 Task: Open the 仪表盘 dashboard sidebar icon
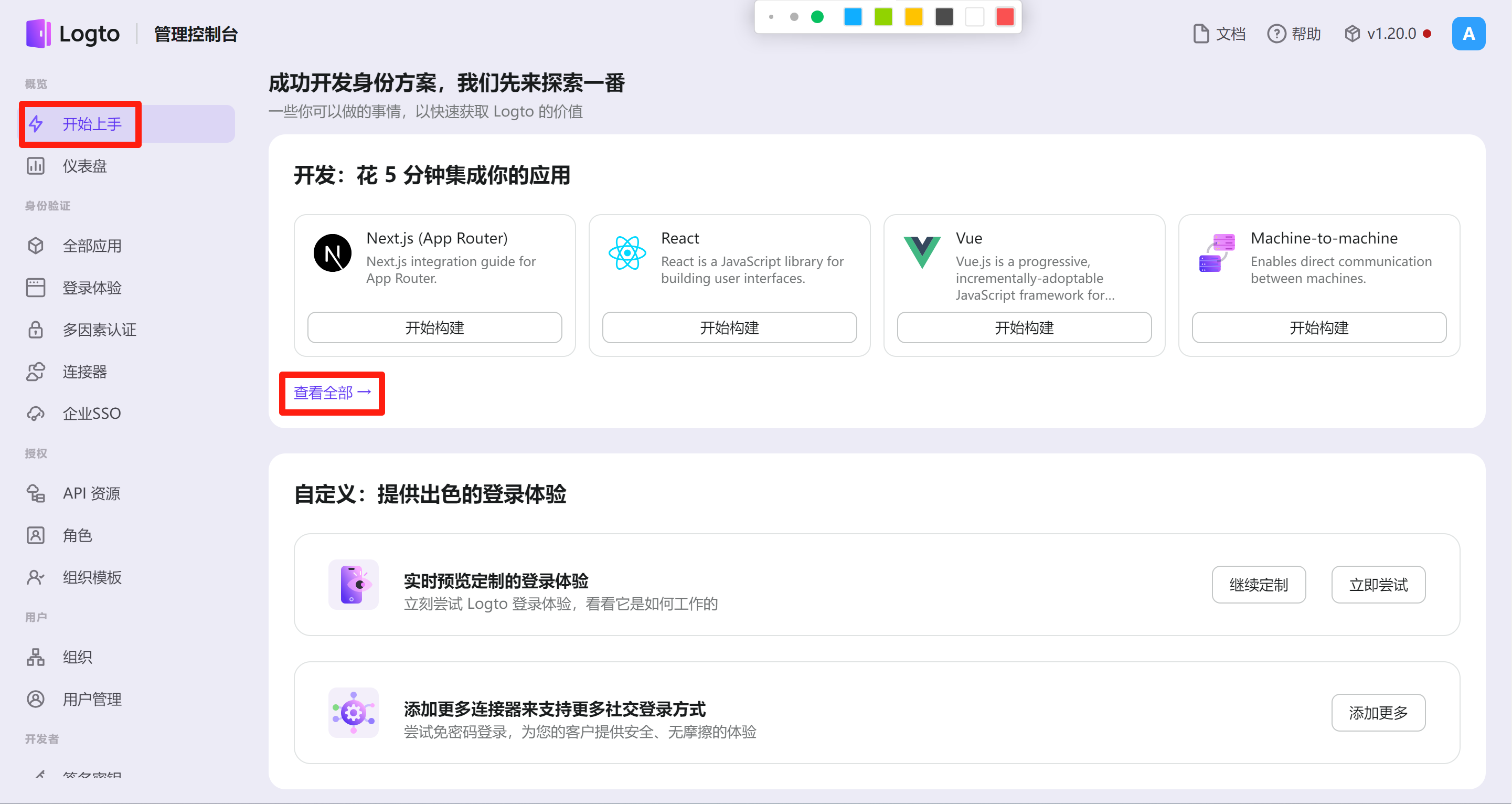point(35,166)
